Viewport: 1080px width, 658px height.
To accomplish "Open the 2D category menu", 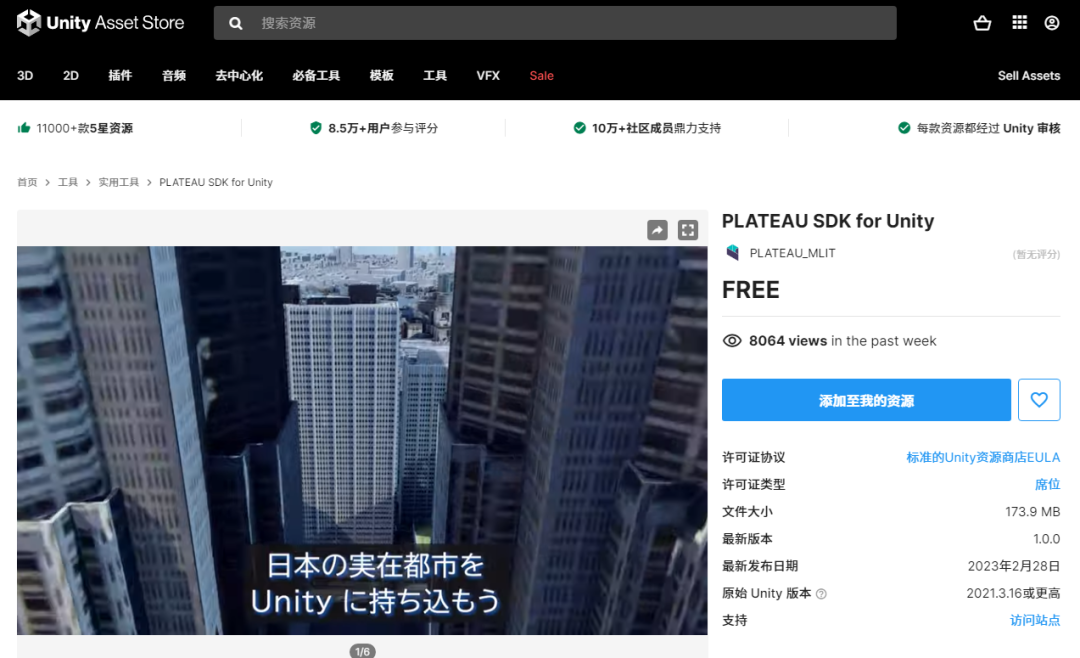I will coord(71,76).
